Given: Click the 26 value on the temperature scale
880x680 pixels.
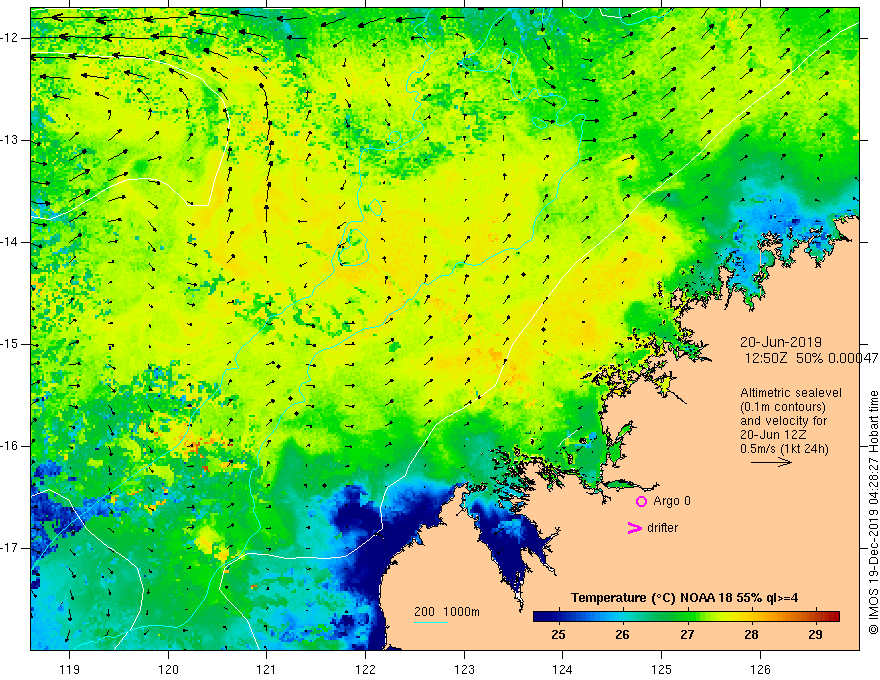Looking at the screenshot, I should pos(622,635).
